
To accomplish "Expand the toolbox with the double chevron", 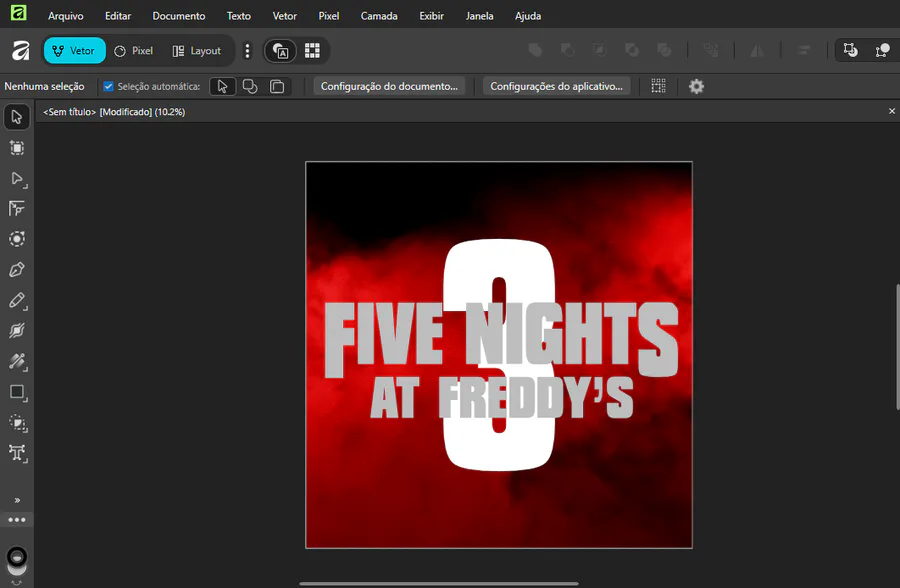I will [17, 500].
